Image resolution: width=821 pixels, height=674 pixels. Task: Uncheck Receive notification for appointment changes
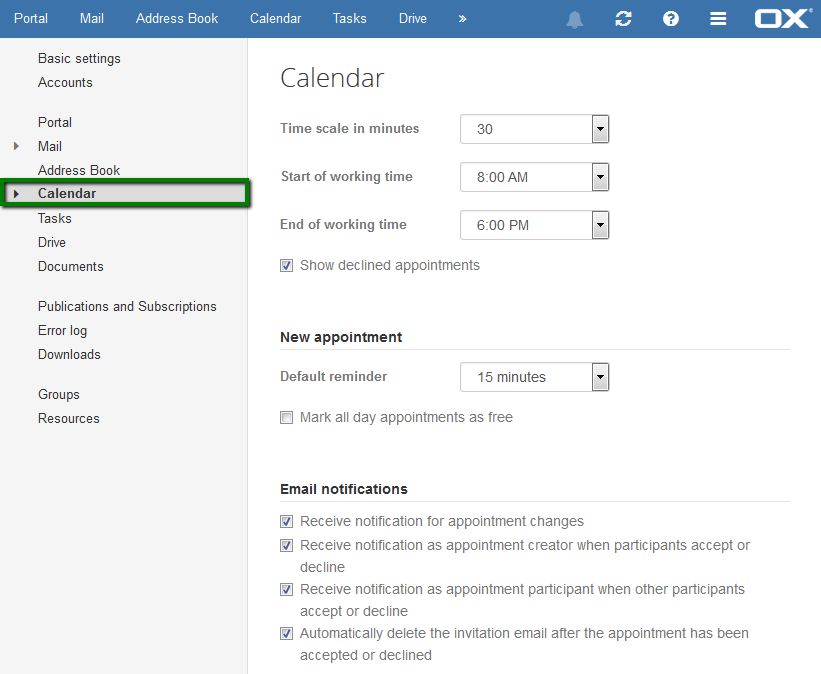coord(286,522)
